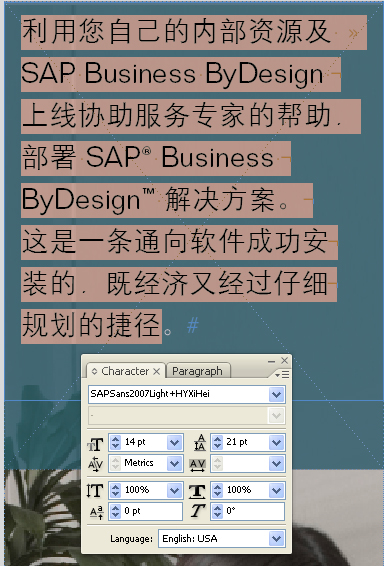This screenshot has width=388, height=566.
Task: Click the last line 规划的捷径
Action: [x=91, y=326]
